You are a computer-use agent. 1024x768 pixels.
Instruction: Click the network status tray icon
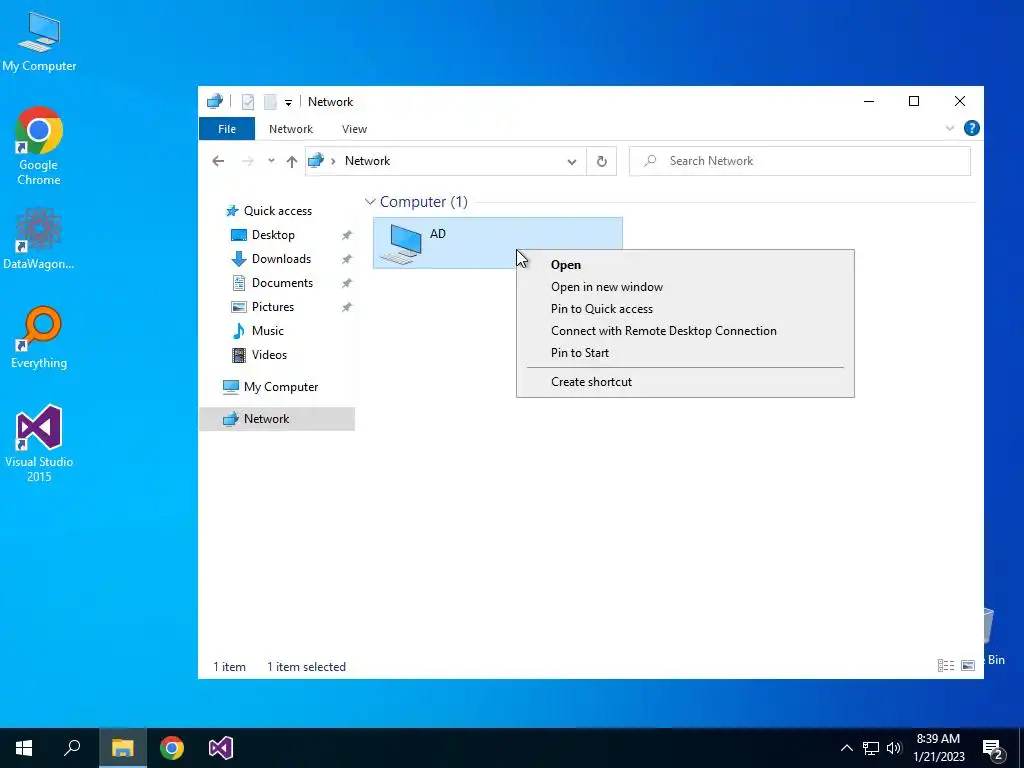click(x=871, y=748)
